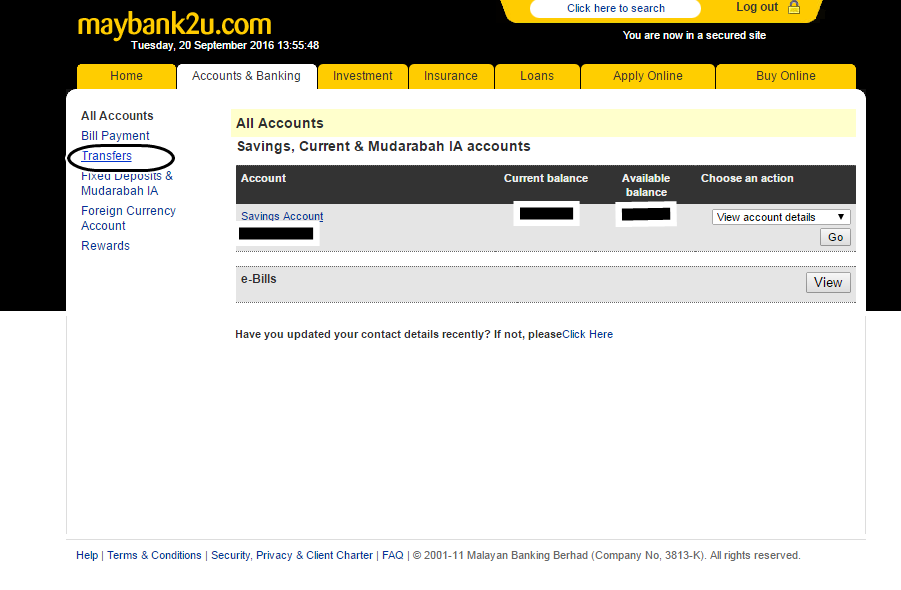Viewport: 901px width, 590px height.
Task: Open Rewards in the sidebar
Action: [105, 246]
